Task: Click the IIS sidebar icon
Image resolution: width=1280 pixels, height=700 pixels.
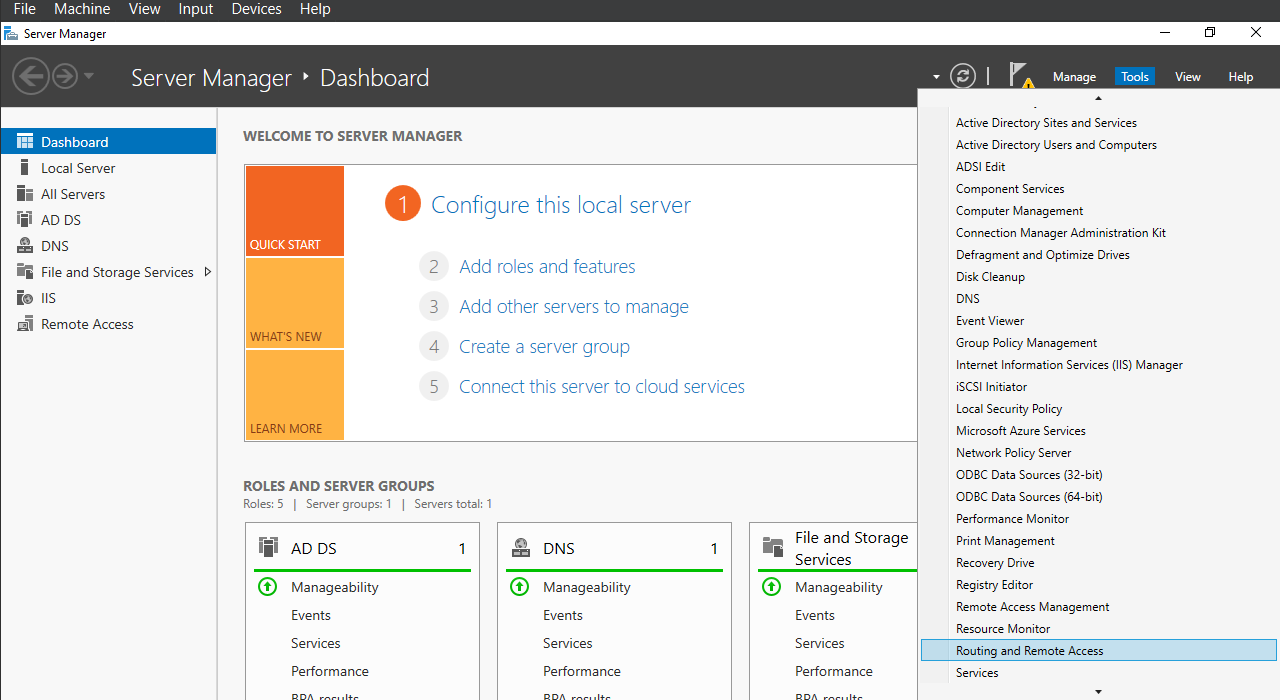Action: pos(25,298)
